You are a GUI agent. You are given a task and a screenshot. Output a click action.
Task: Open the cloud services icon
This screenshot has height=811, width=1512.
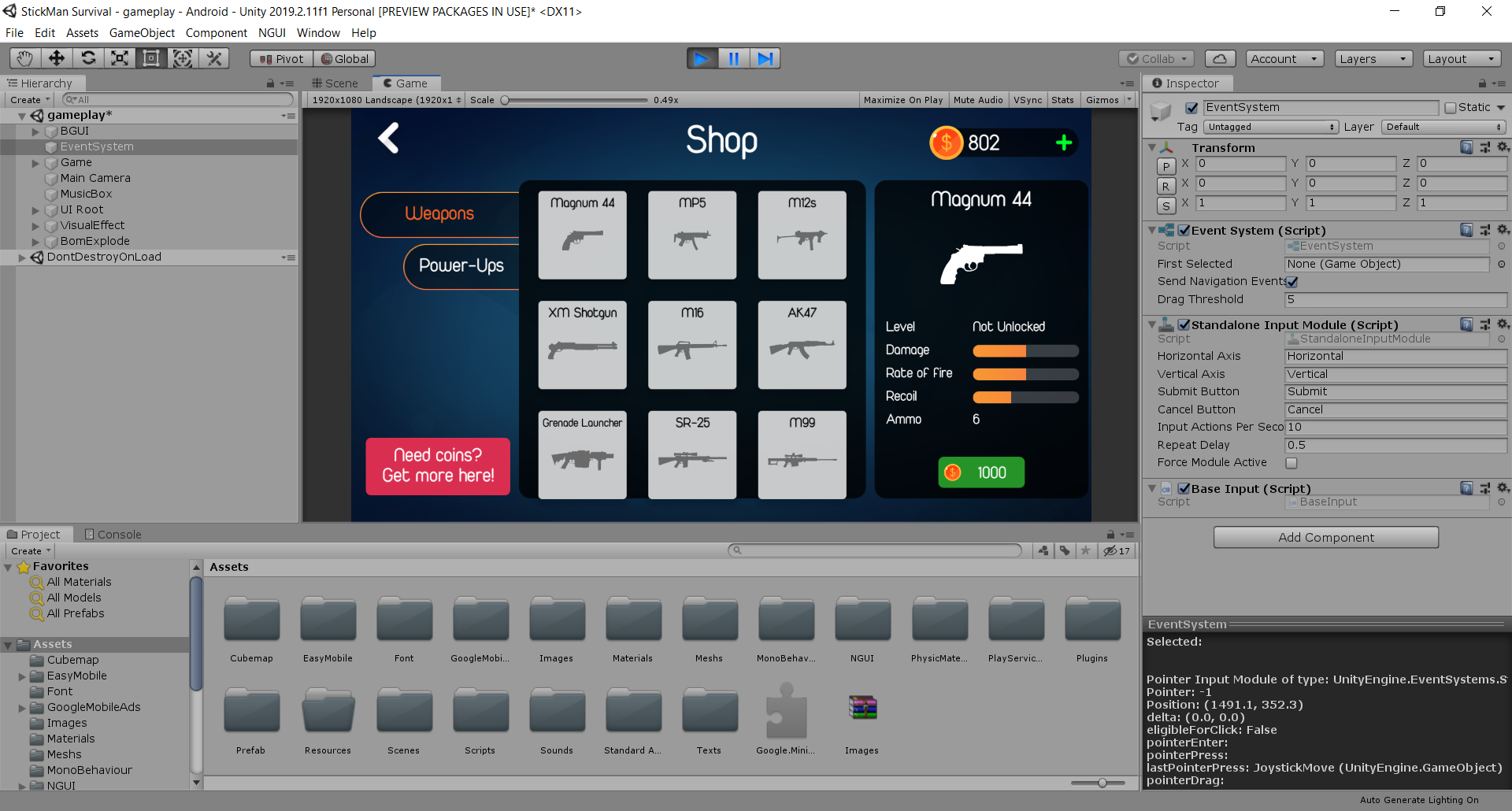[1219, 58]
